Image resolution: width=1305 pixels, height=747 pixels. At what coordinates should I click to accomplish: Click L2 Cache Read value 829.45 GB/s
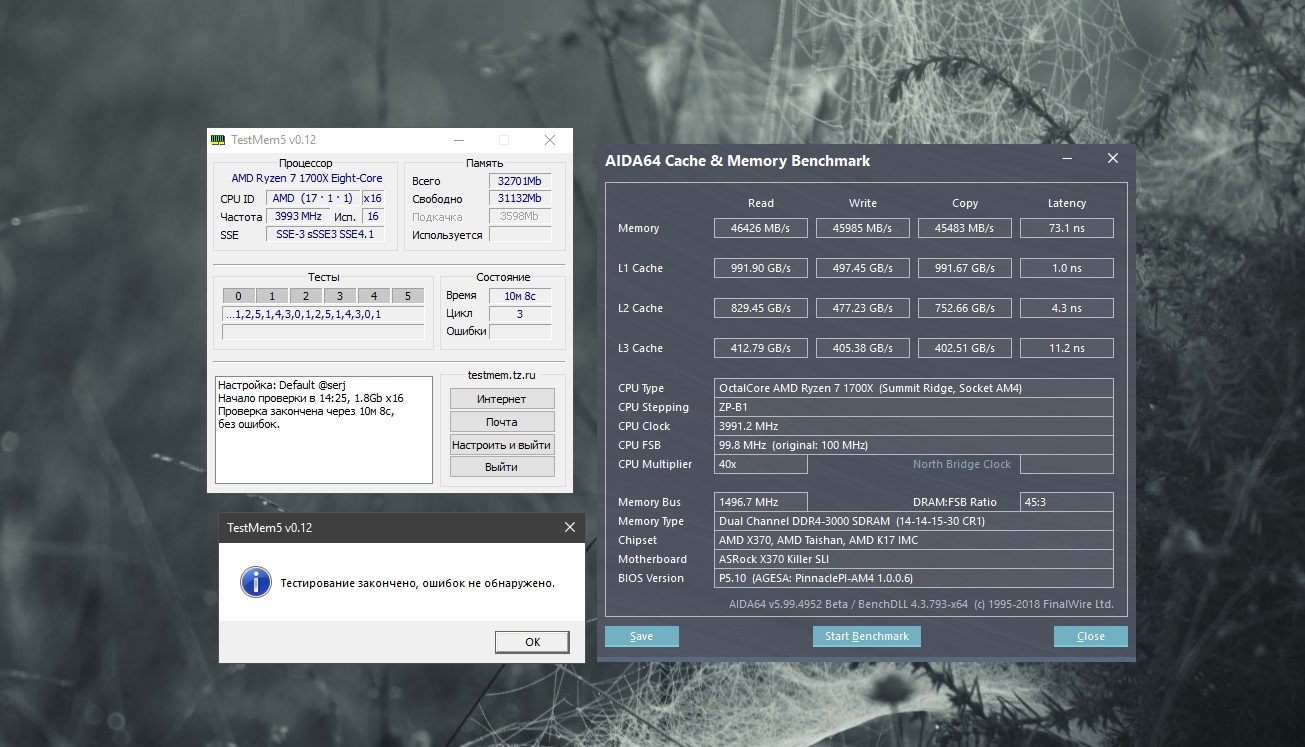[761, 308]
